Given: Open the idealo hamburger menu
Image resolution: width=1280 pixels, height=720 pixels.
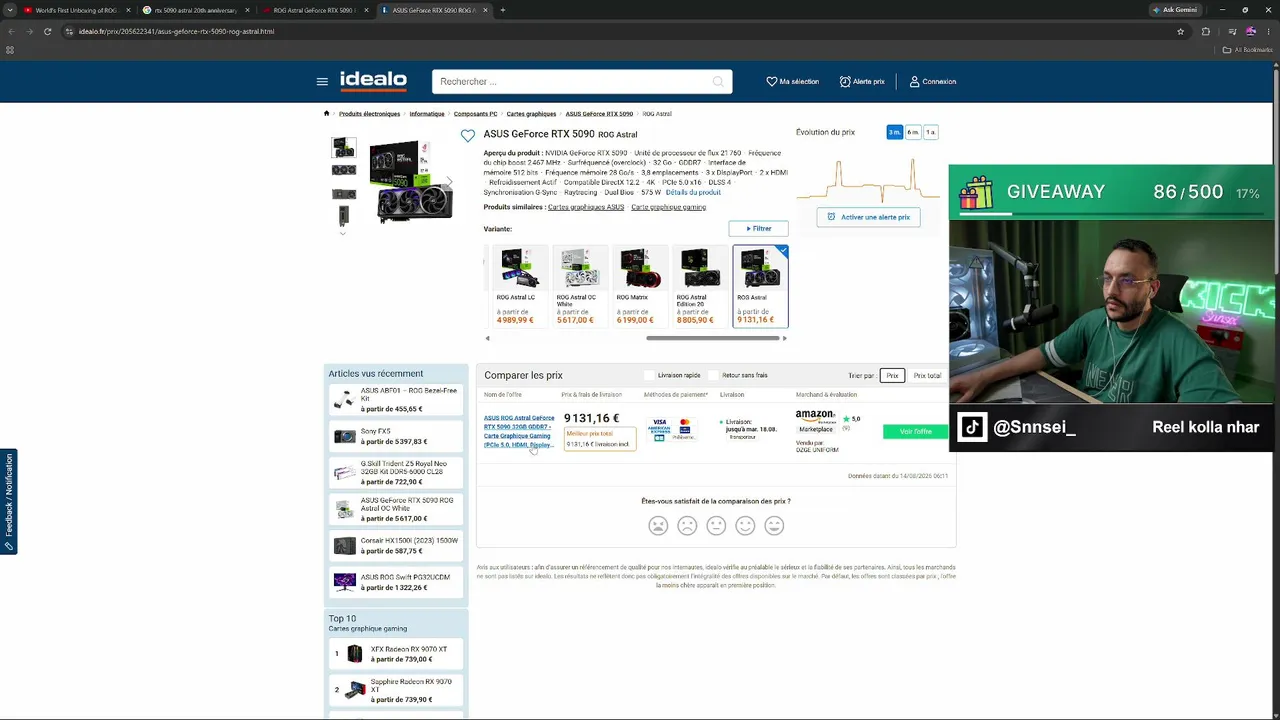Looking at the screenshot, I should [x=322, y=82].
